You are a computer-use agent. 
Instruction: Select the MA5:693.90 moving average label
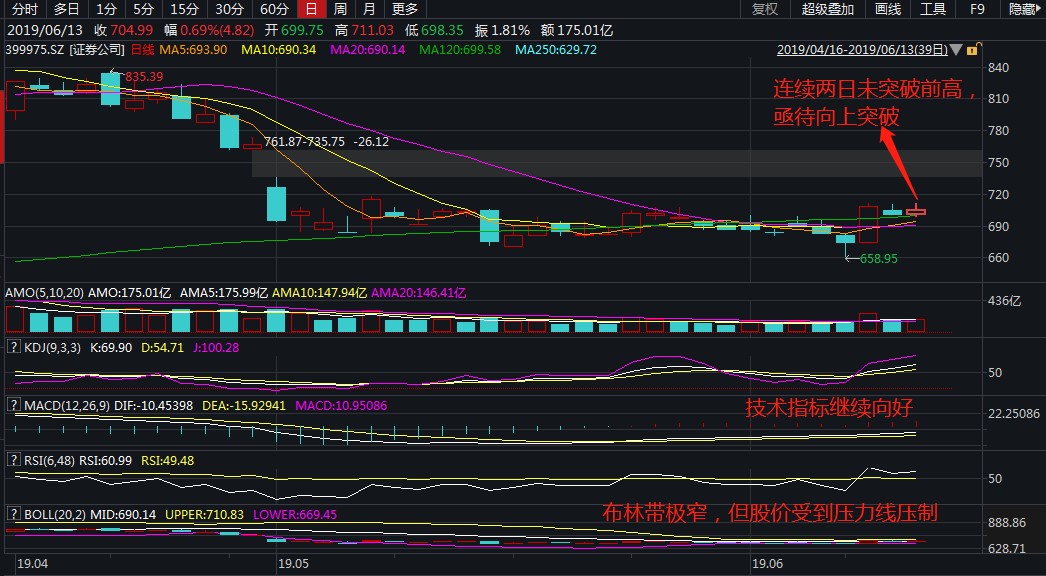click(193, 49)
